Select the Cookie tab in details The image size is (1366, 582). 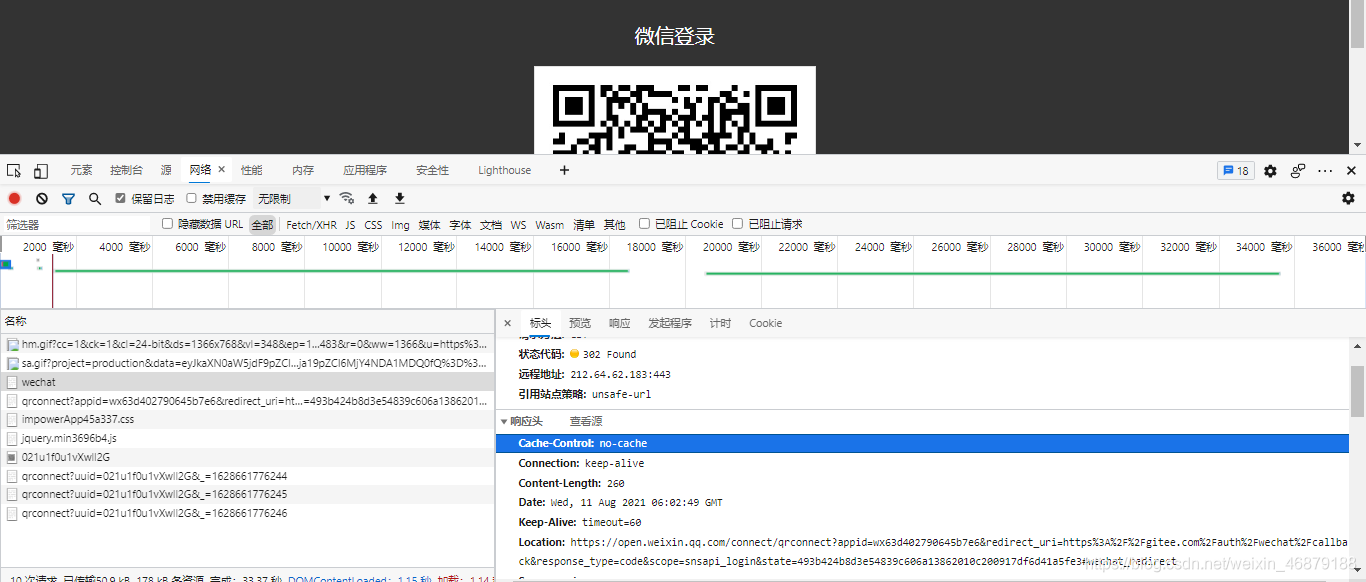click(765, 323)
